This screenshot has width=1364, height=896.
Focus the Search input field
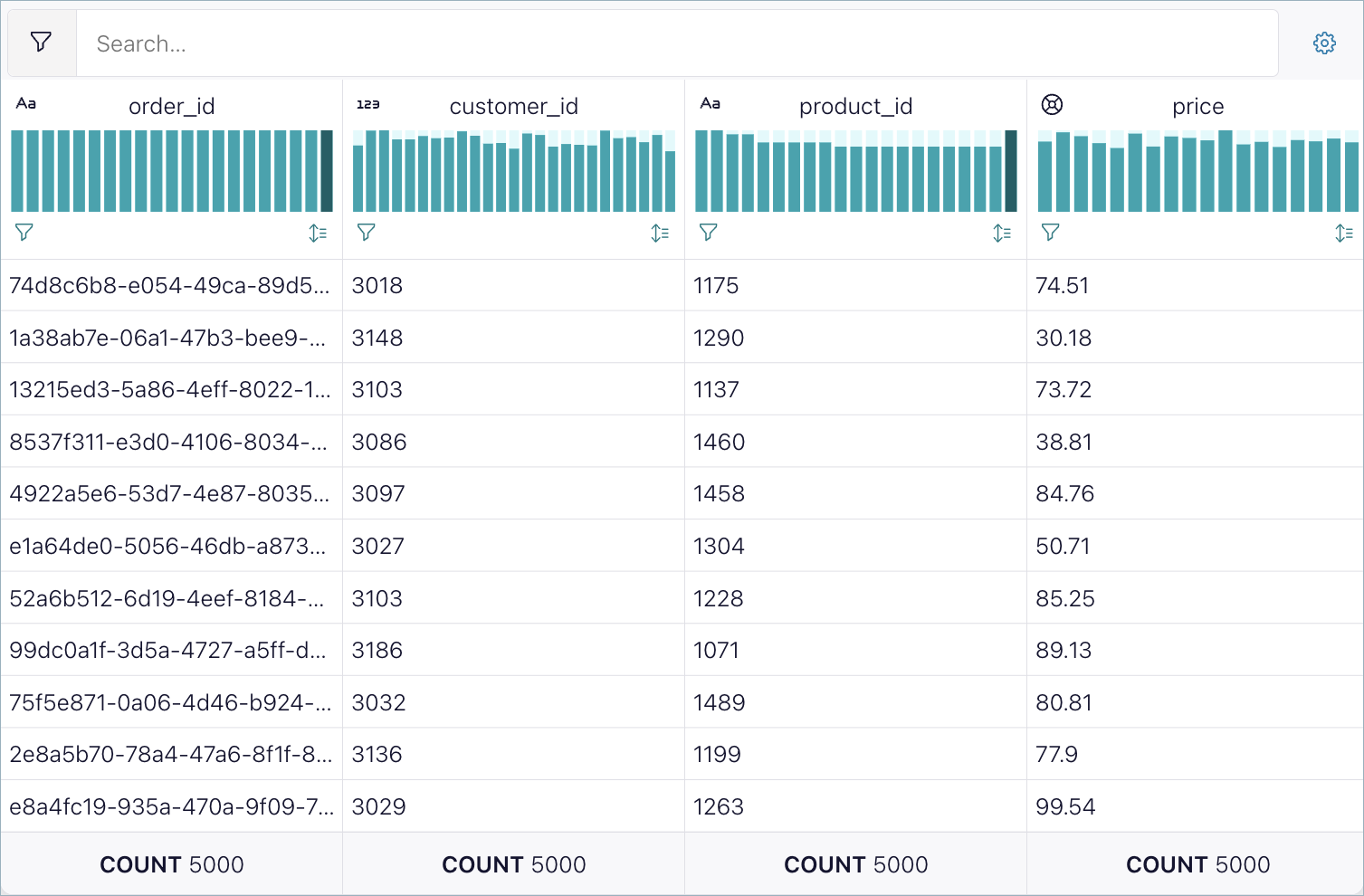click(x=676, y=43)
